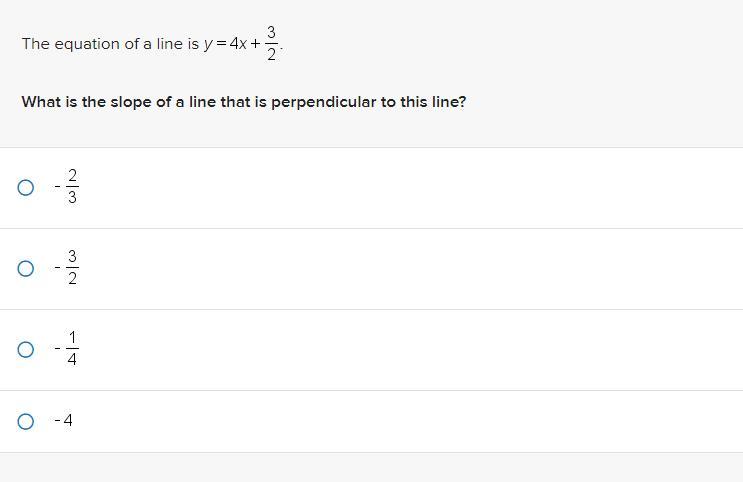This screenshot has height=482, width=743.
Task: Click the y = 4x part of the equation
Action: tap(226, 44)
